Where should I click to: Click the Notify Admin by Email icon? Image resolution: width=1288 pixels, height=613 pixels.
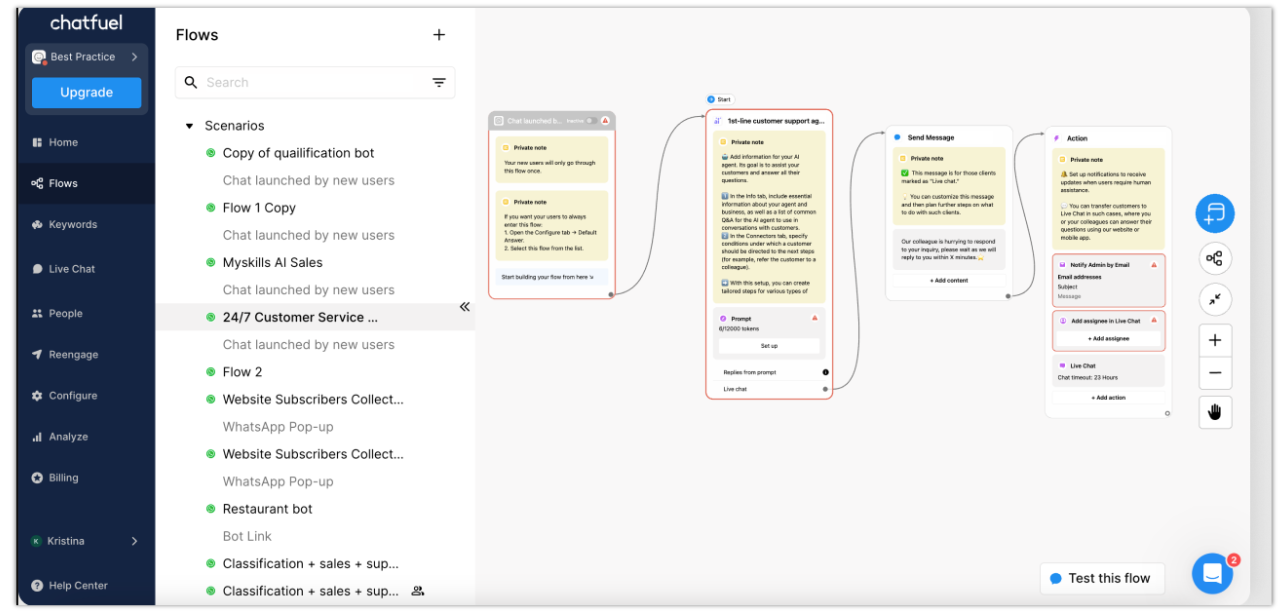coord(1062,265)
